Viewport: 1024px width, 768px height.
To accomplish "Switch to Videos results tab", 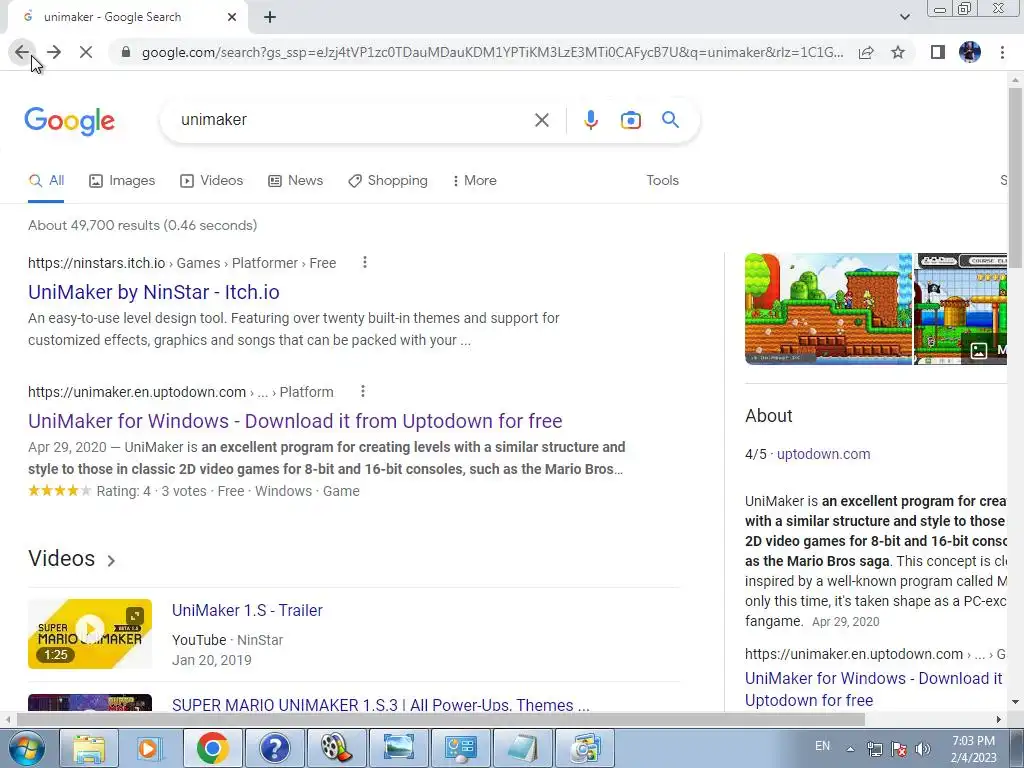I will 212,181.
